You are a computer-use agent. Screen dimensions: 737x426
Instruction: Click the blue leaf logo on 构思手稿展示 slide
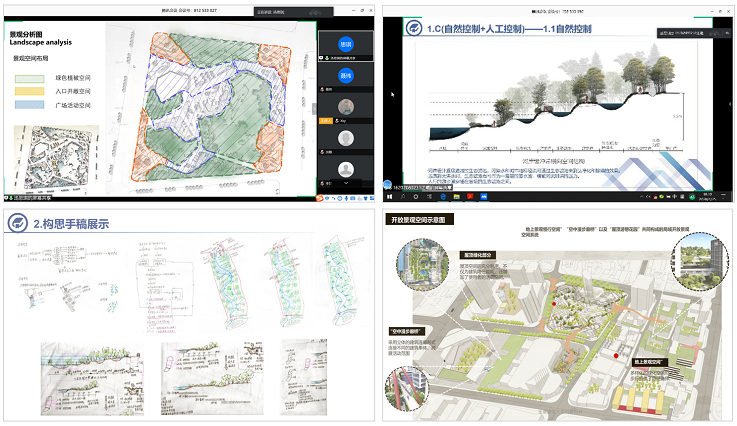tap(21, 223)
